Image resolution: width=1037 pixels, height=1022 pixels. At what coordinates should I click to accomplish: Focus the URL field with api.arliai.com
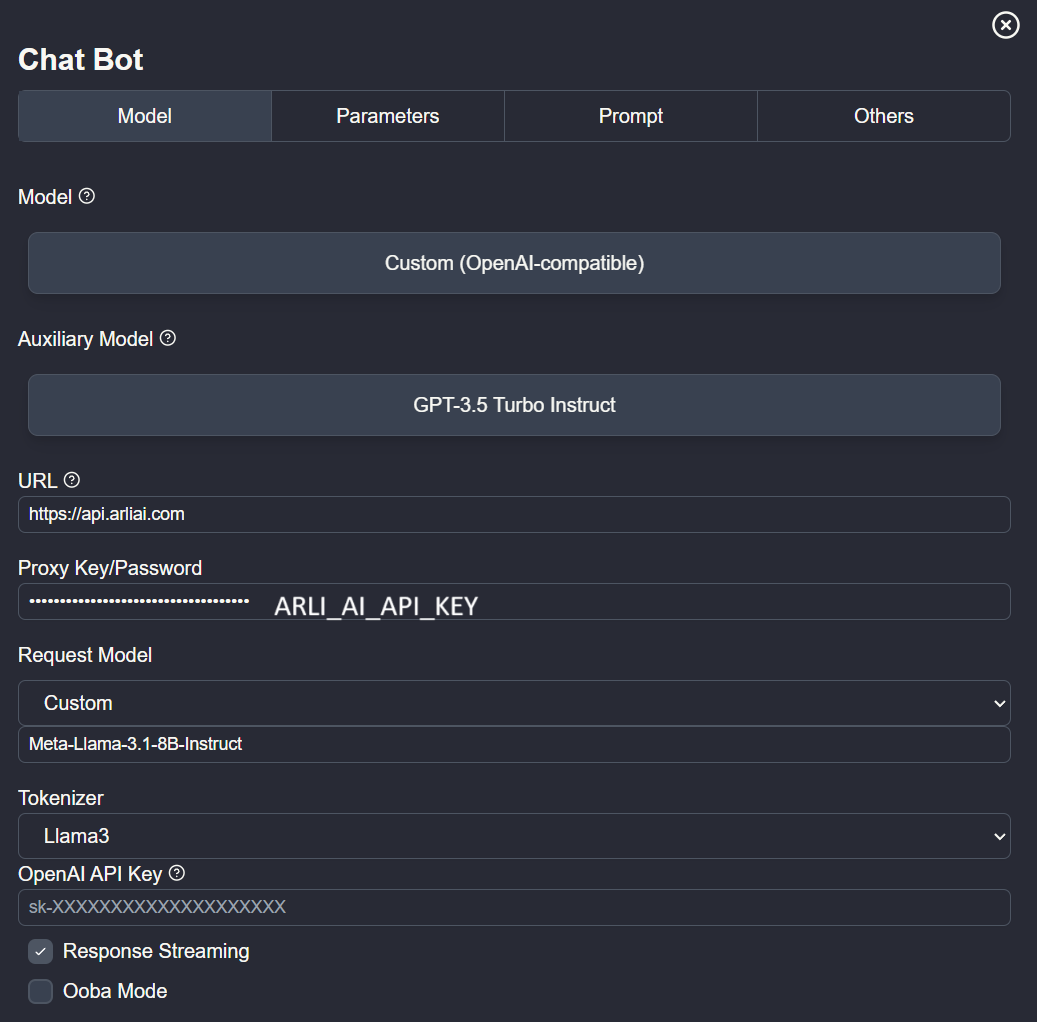tap(514, 514)
